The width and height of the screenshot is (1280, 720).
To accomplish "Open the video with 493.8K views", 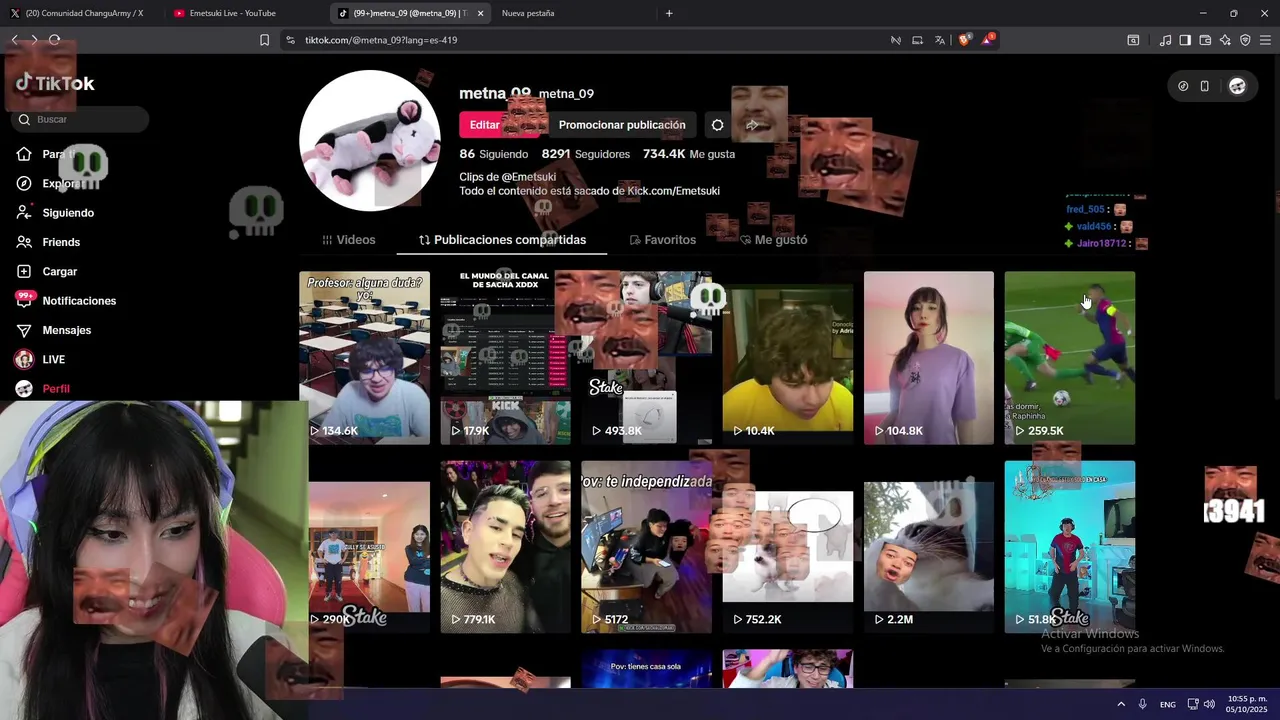I will 646,357.
